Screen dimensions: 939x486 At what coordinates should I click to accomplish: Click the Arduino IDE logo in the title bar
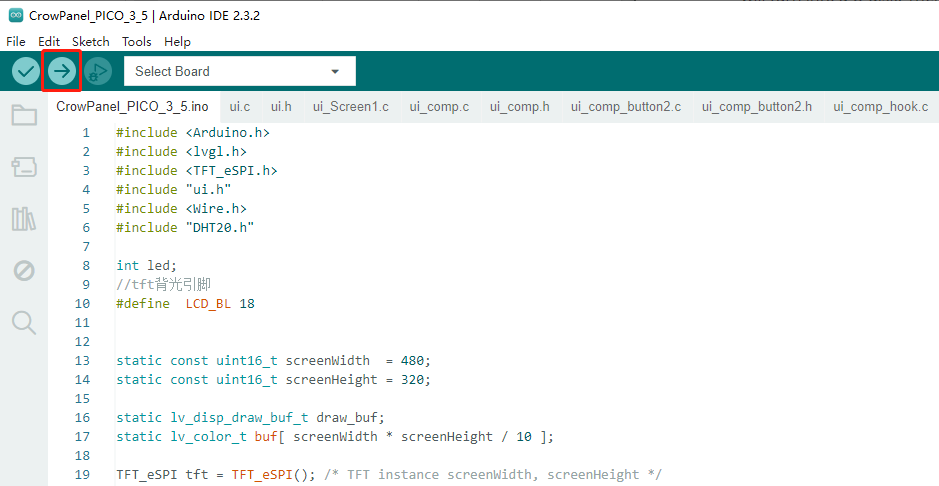[16, 16]
